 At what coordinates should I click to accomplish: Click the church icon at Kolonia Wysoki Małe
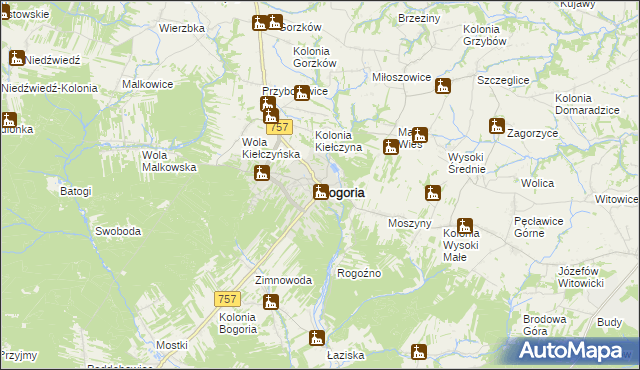[x=465, y=226]
